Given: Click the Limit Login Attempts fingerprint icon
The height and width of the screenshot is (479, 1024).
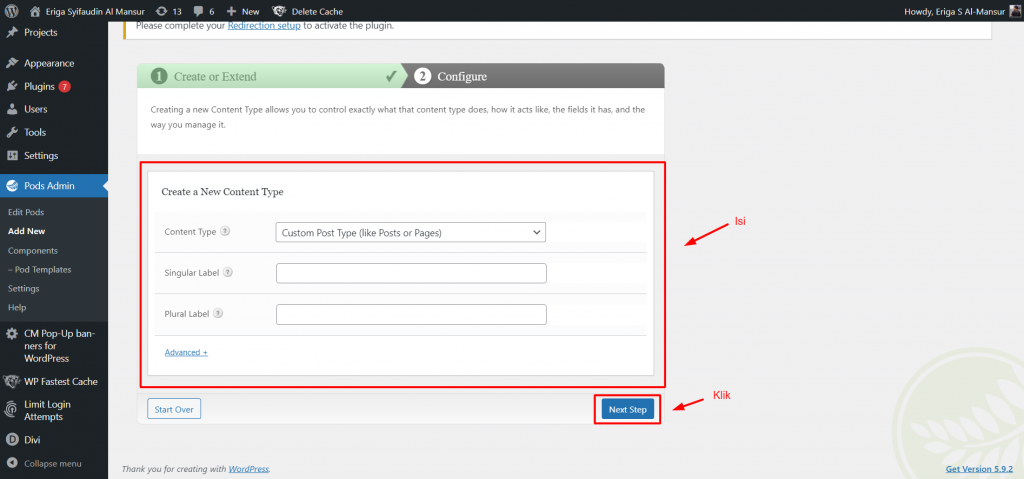Looking at the screenshot, I should [12, 410].
